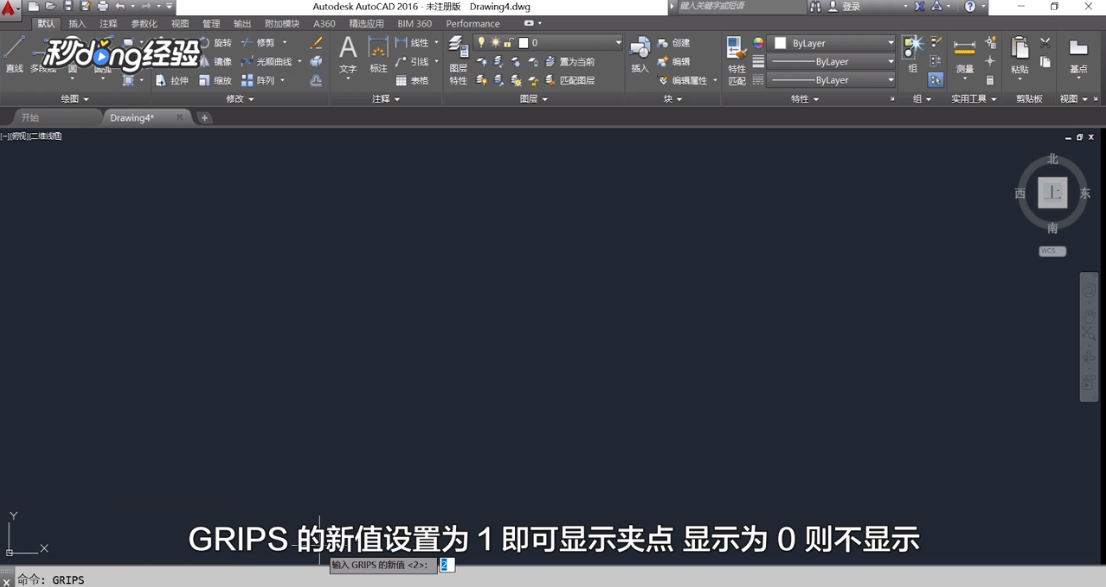
Task: Switch to the Insert (插入) ribbon tab
Action: click(x=77, y=23)
